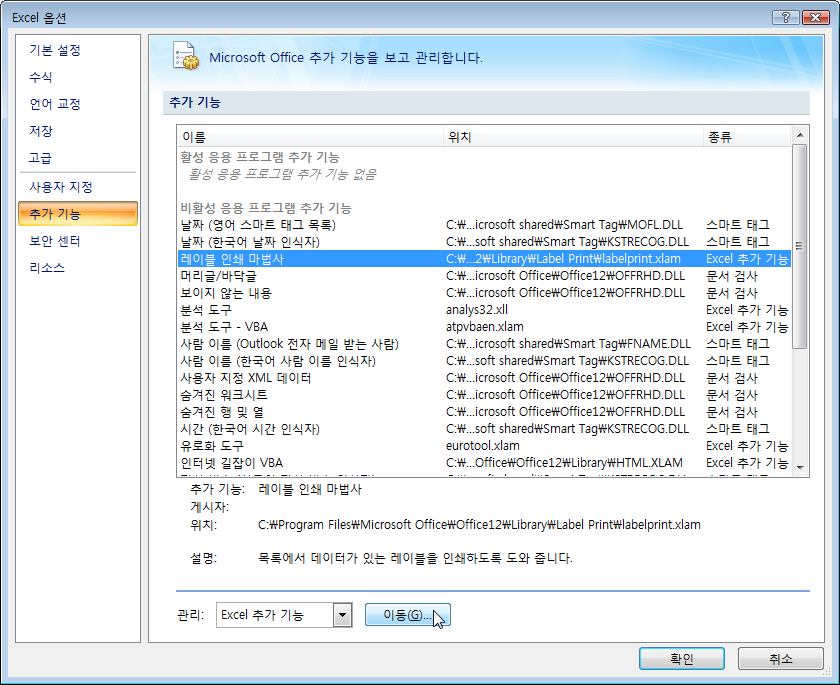Open the 언어 교정 category
The width and height of the screenshot is (840, 685).
(x=55, y=104)
